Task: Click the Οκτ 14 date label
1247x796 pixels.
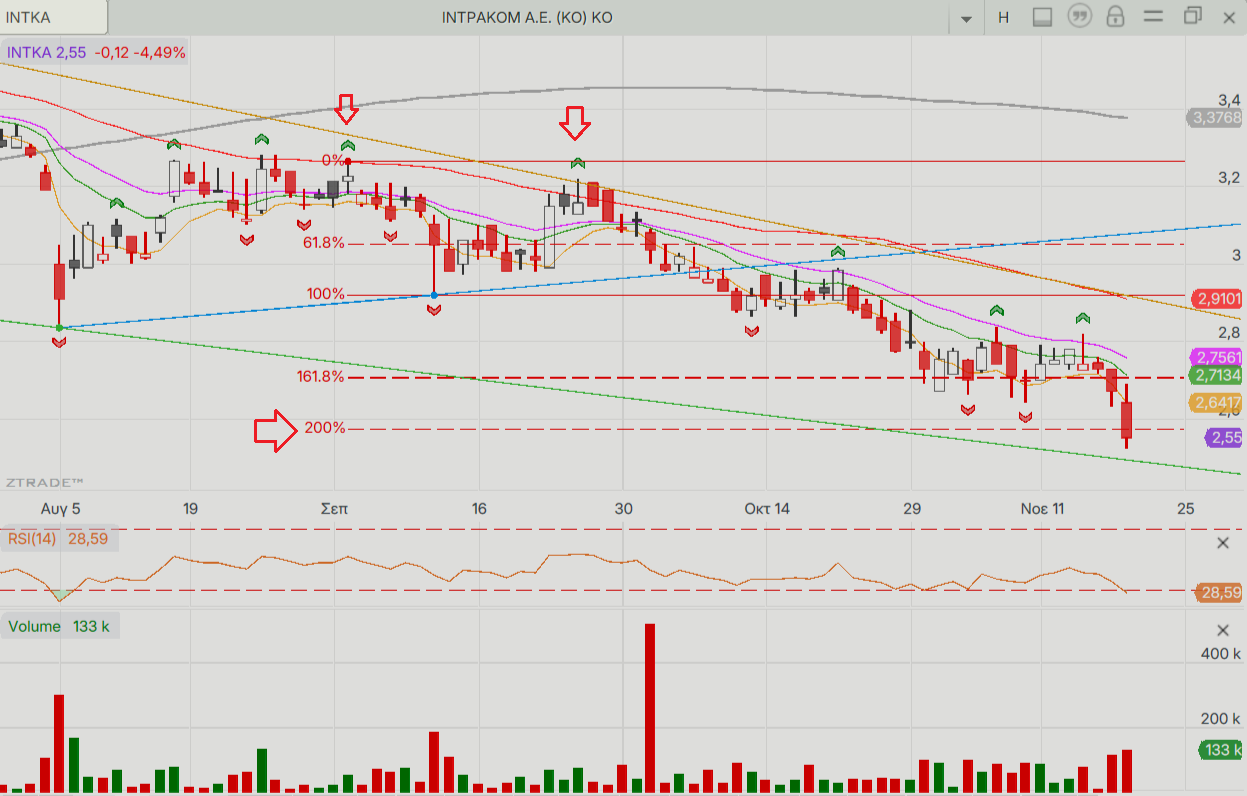Action: click(x=767, y=508)
